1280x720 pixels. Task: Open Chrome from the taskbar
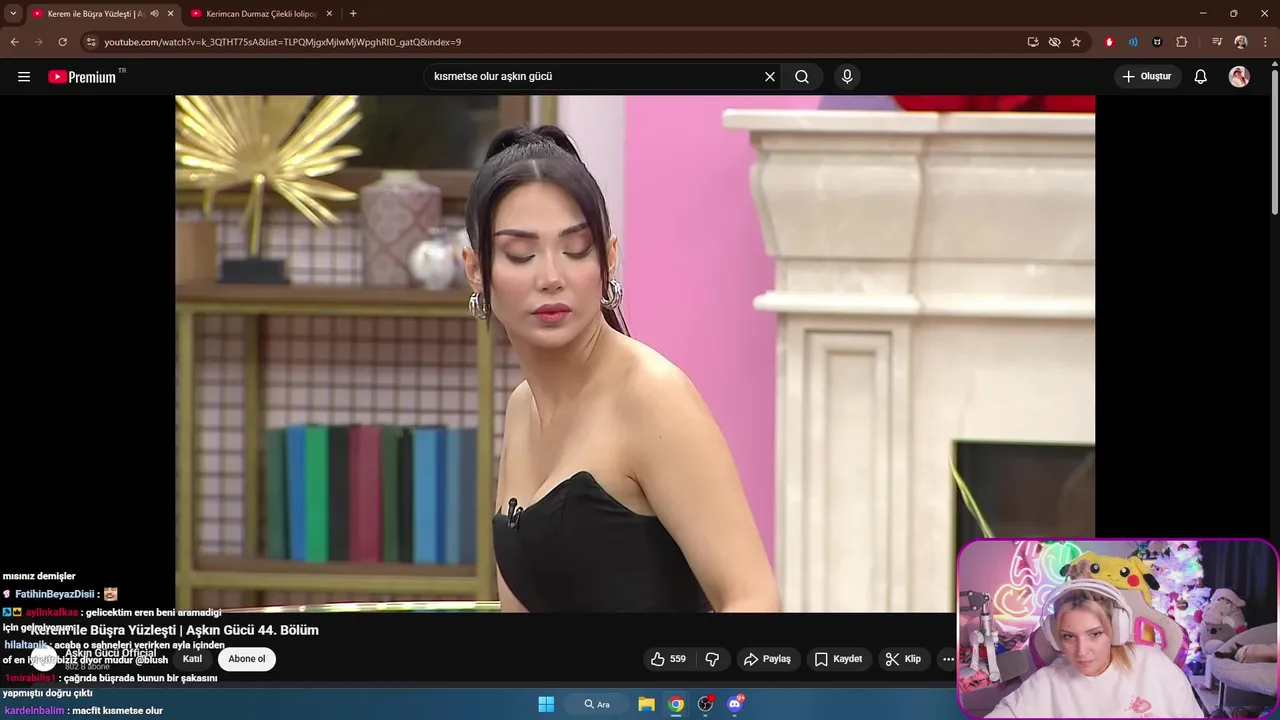[x=676, y=704]
